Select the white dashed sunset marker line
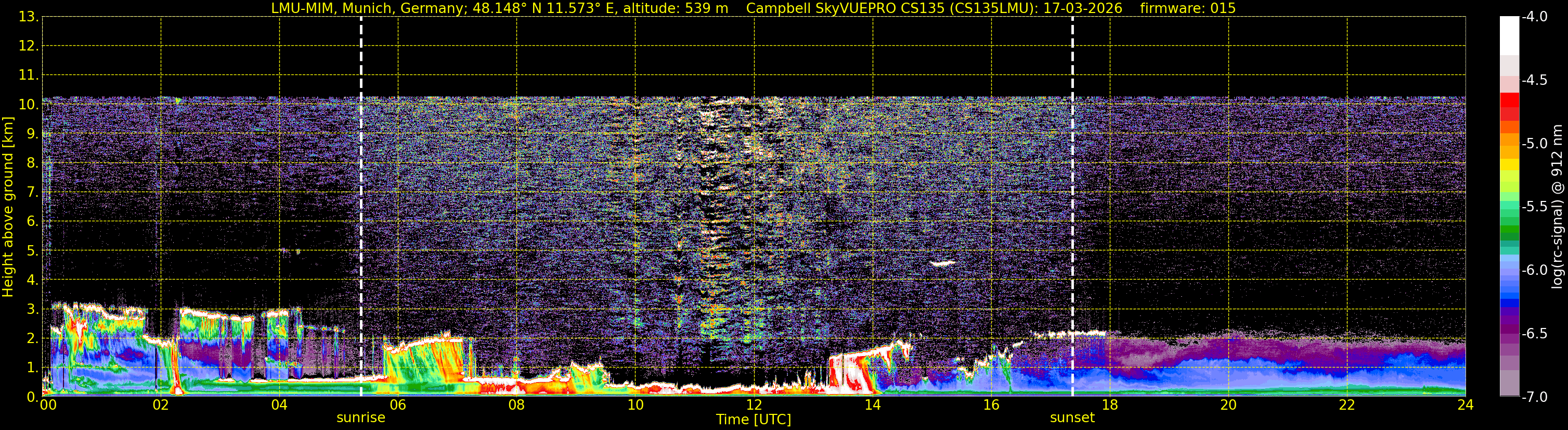Screen dimensions: 1568x430 pyautogui.click(x=1072, y=207)
